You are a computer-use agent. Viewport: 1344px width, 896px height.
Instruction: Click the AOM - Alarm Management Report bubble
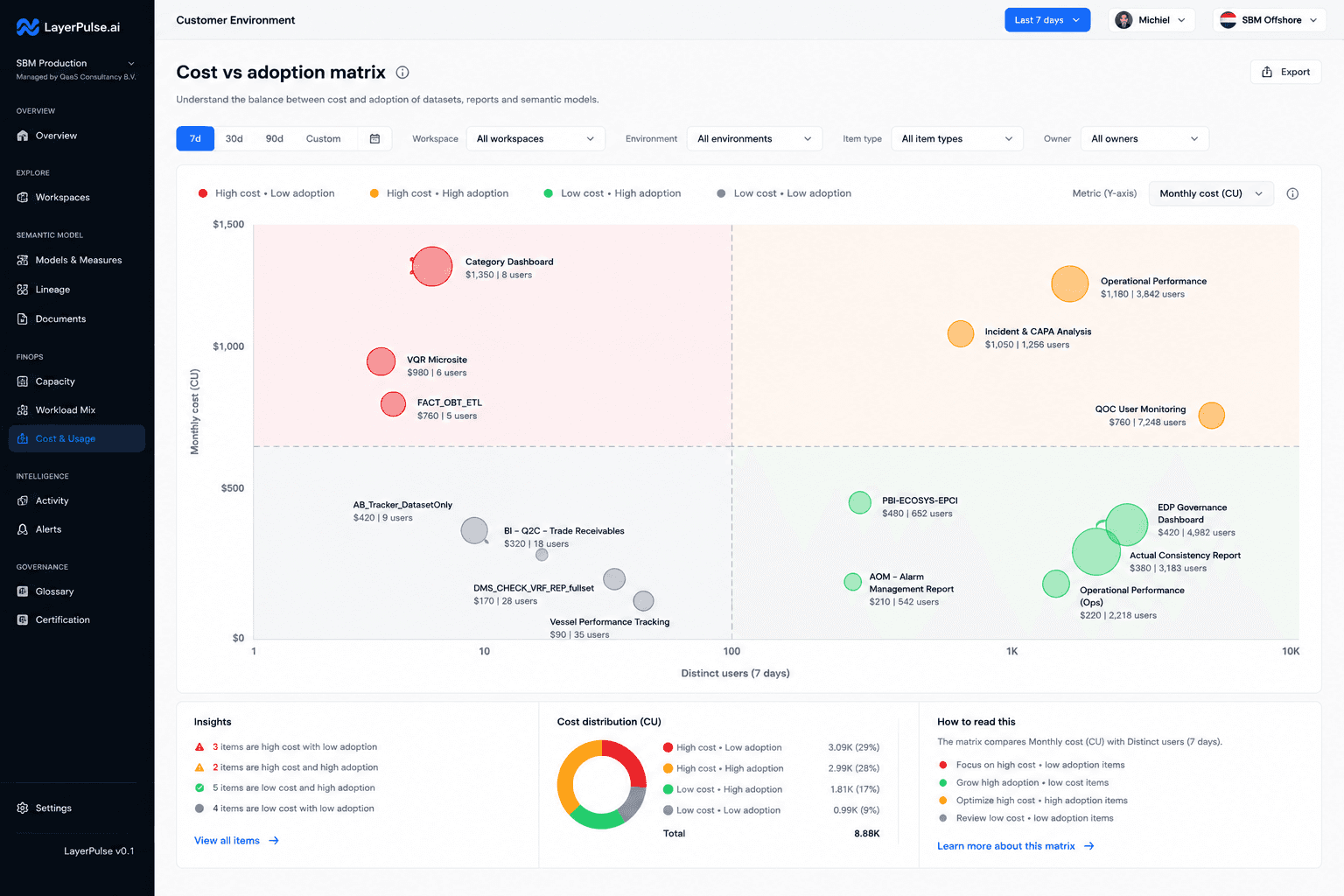852,582
